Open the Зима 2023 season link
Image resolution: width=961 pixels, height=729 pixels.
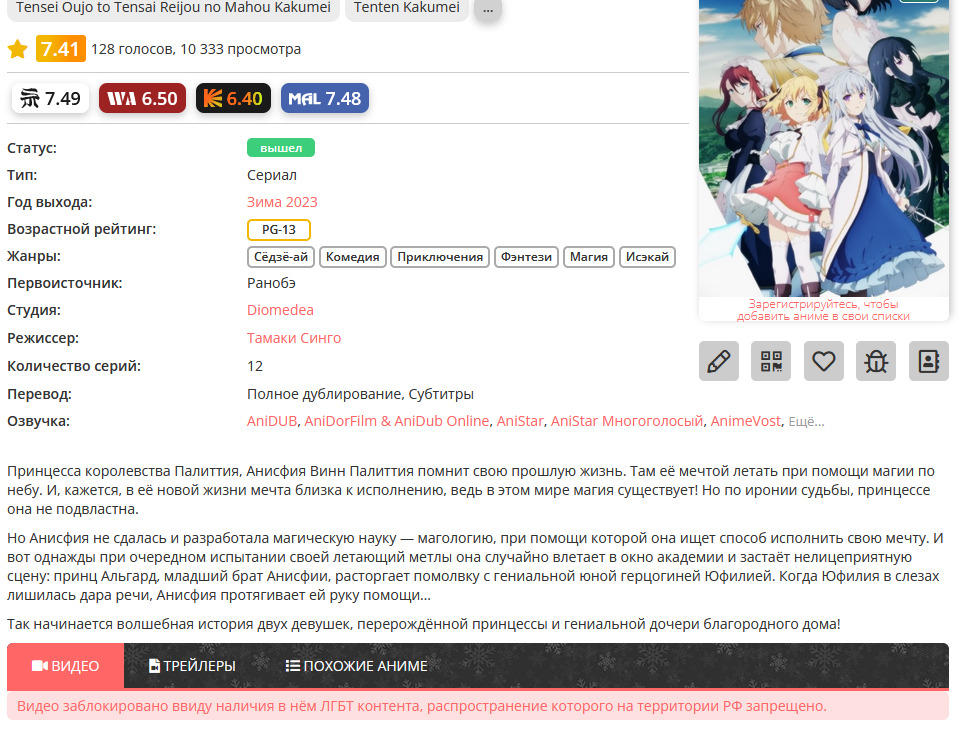click(x=282, y=202)
